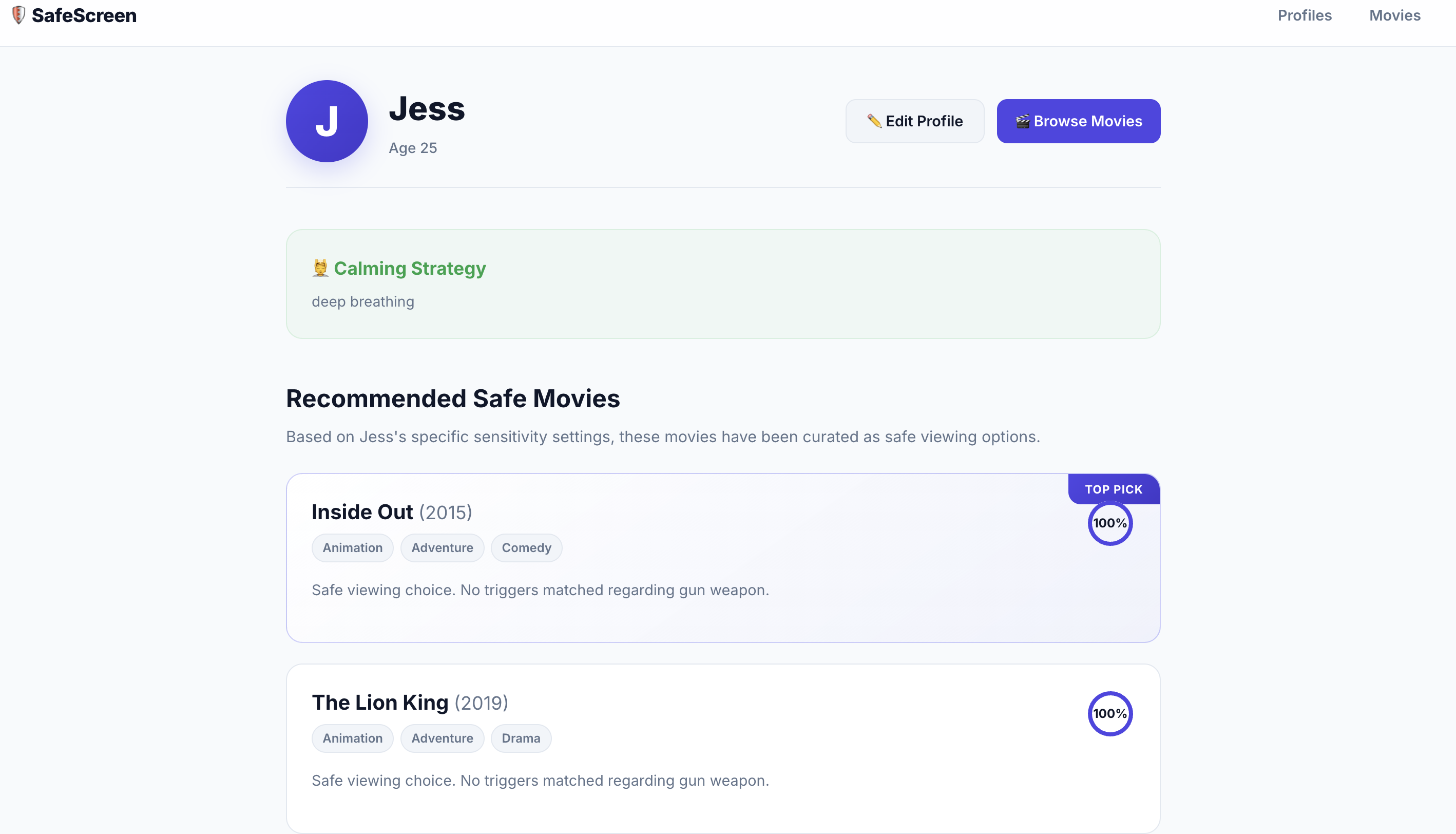
Task: Open The Lion King movie title
Action: [379, 703]
